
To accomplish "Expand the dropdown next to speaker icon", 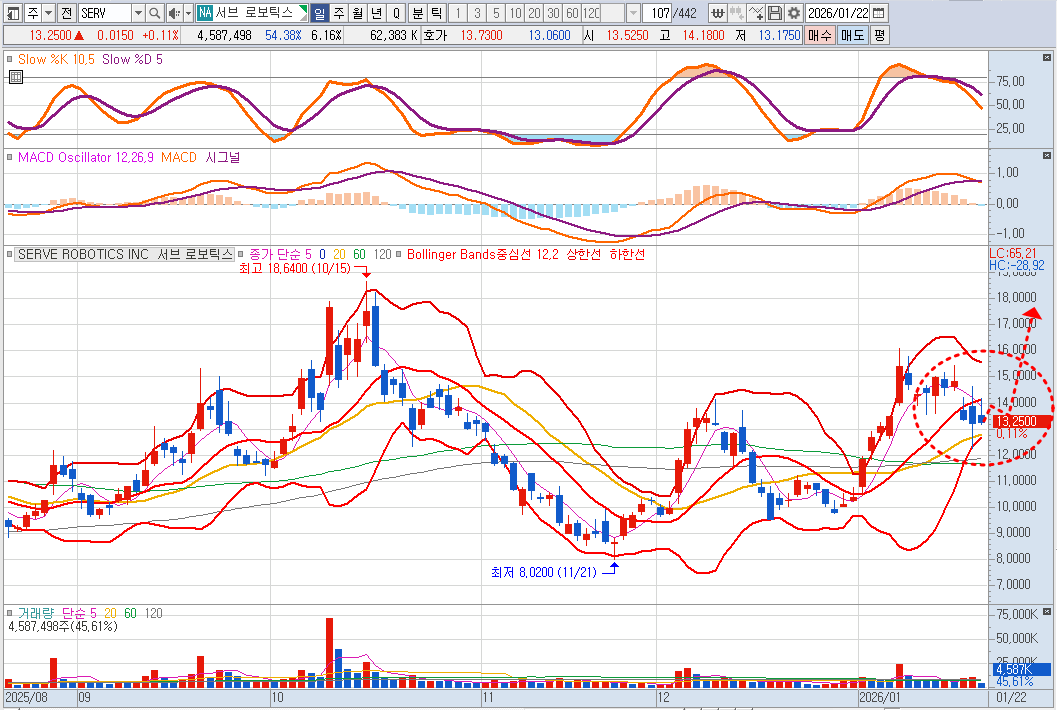I will click(187, 13).
